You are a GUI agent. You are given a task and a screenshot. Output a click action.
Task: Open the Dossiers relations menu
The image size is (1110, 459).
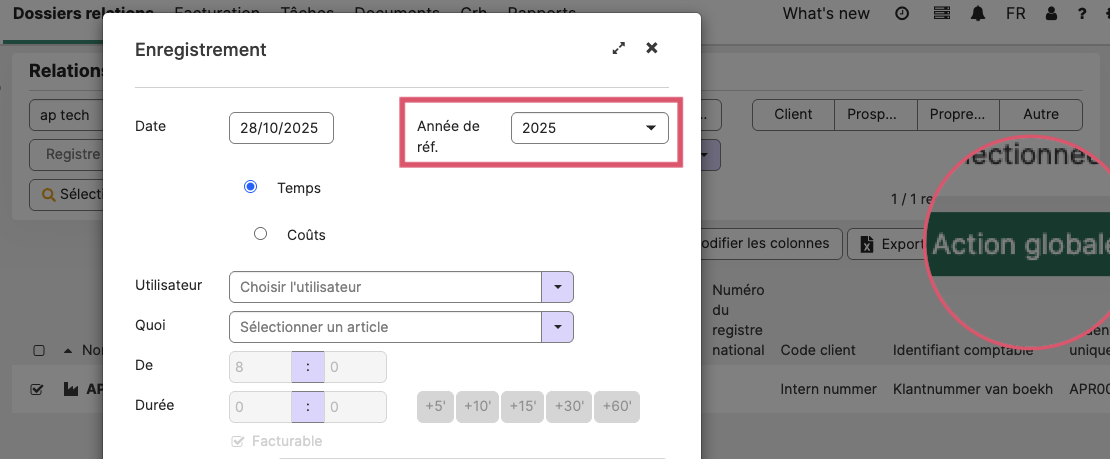84,13
